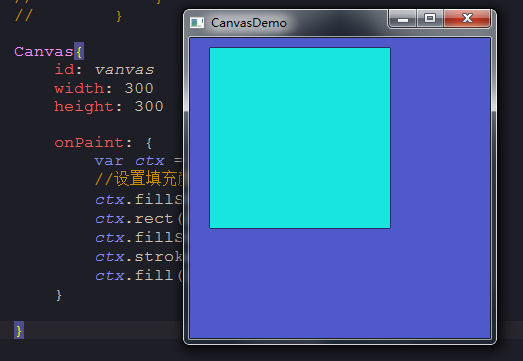Click the cyan filled rectangle

coord(300,138)
